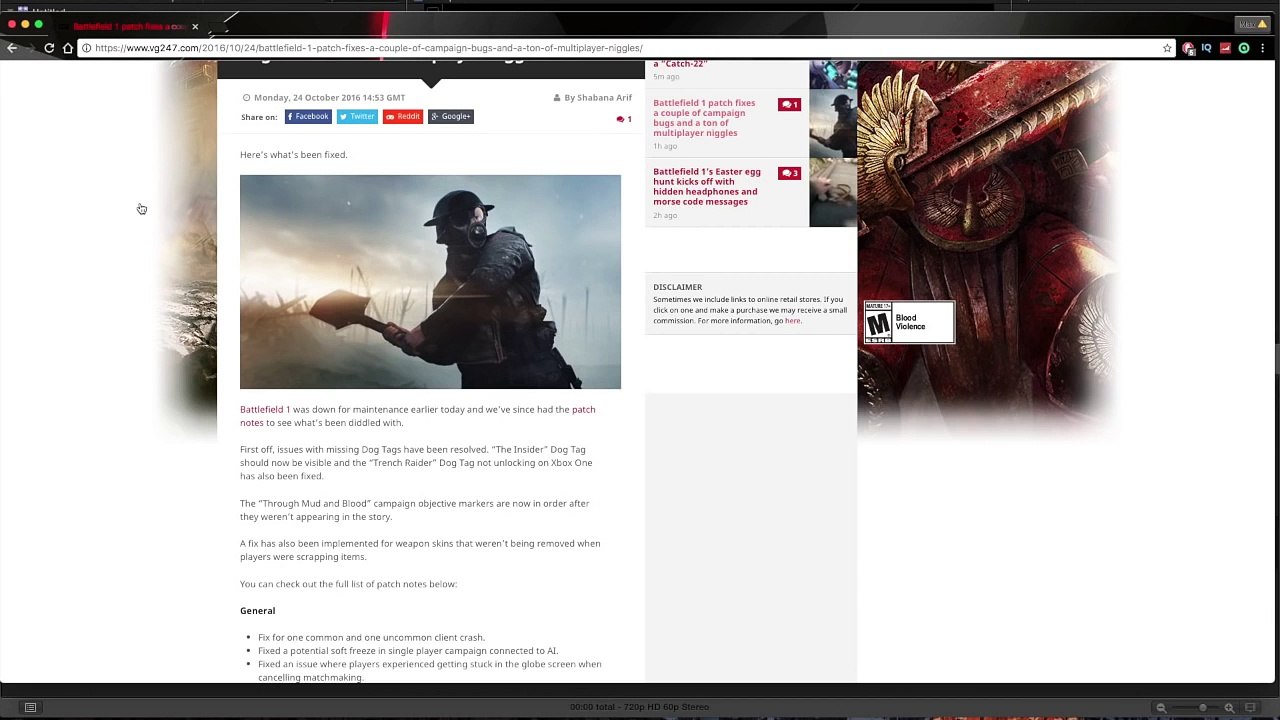1280x720 pixels.
Task: Open the browser home page icon
Action: 68,48
